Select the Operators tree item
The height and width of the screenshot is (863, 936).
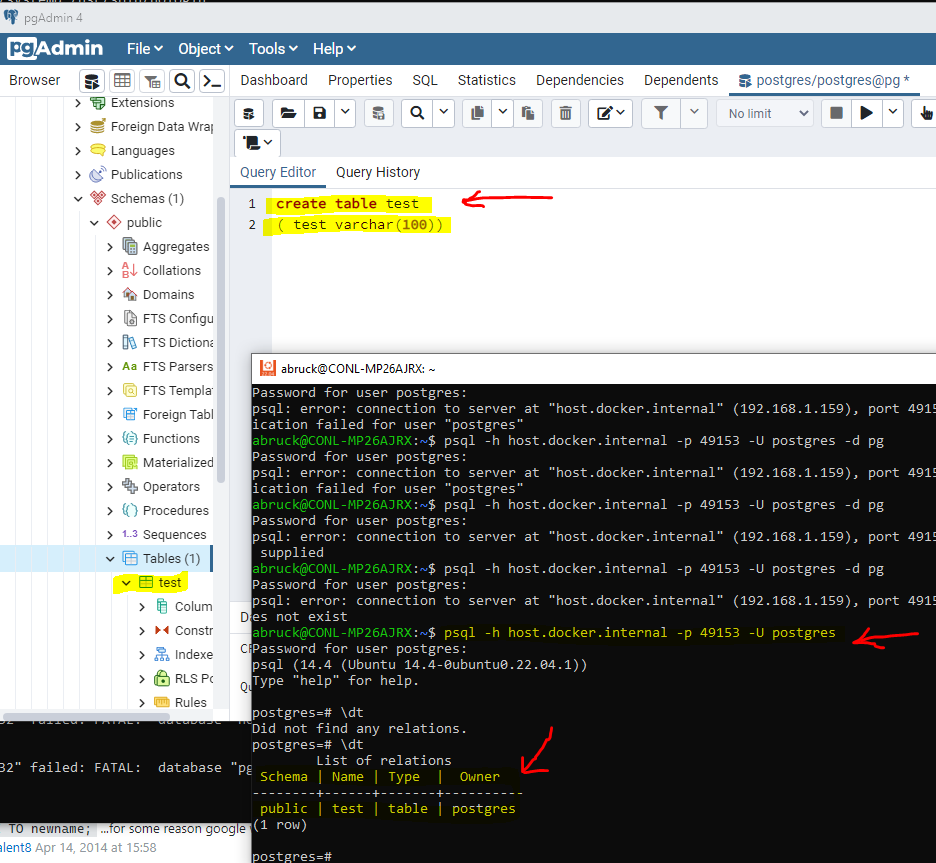click(x=171, y=486)
